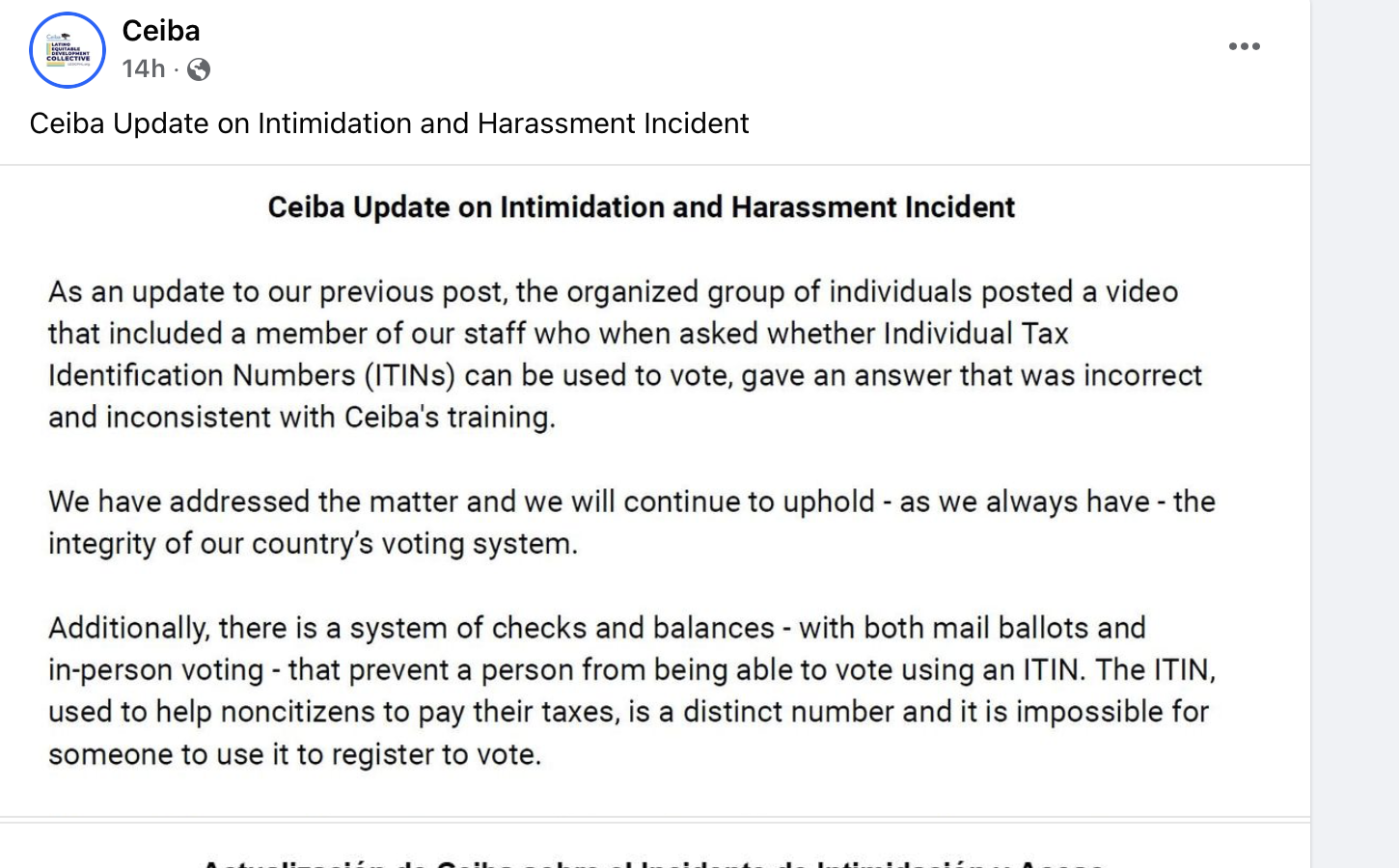Click the line 'someone to use it to register to vote.'

[294, 754]
